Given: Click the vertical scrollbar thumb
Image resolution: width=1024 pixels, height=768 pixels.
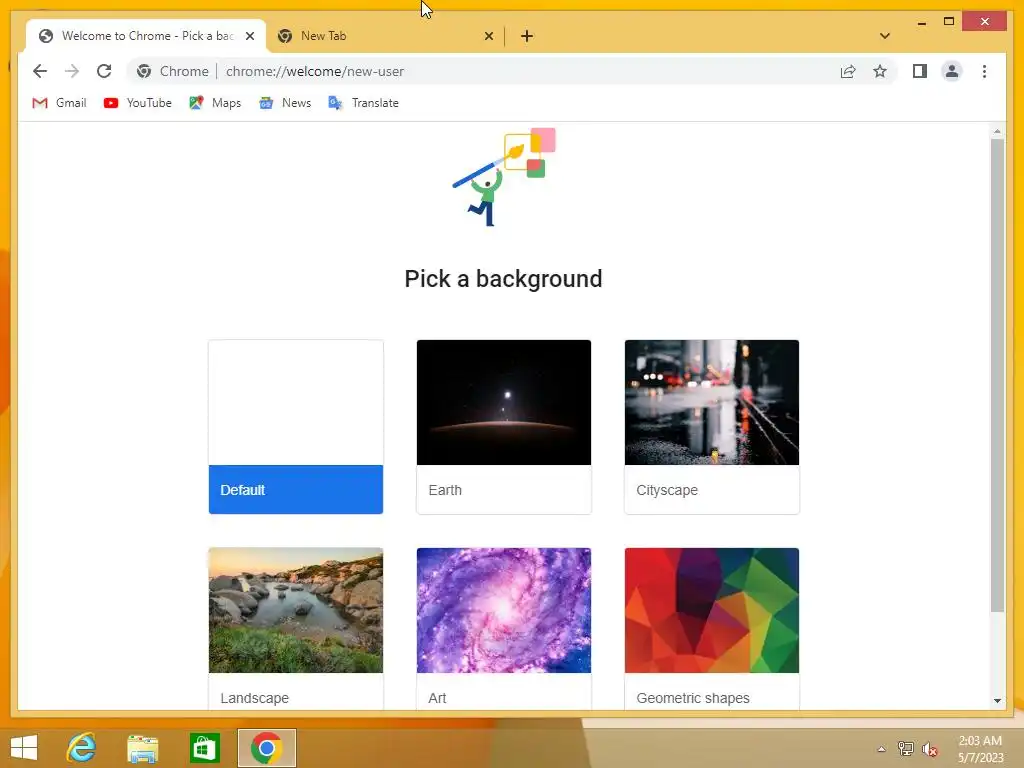Looking at the screenshot, I should coord(997,375).
